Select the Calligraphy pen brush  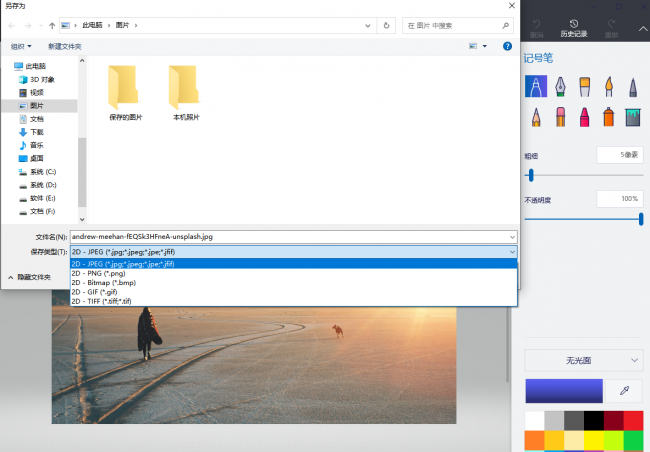(560, 86)
